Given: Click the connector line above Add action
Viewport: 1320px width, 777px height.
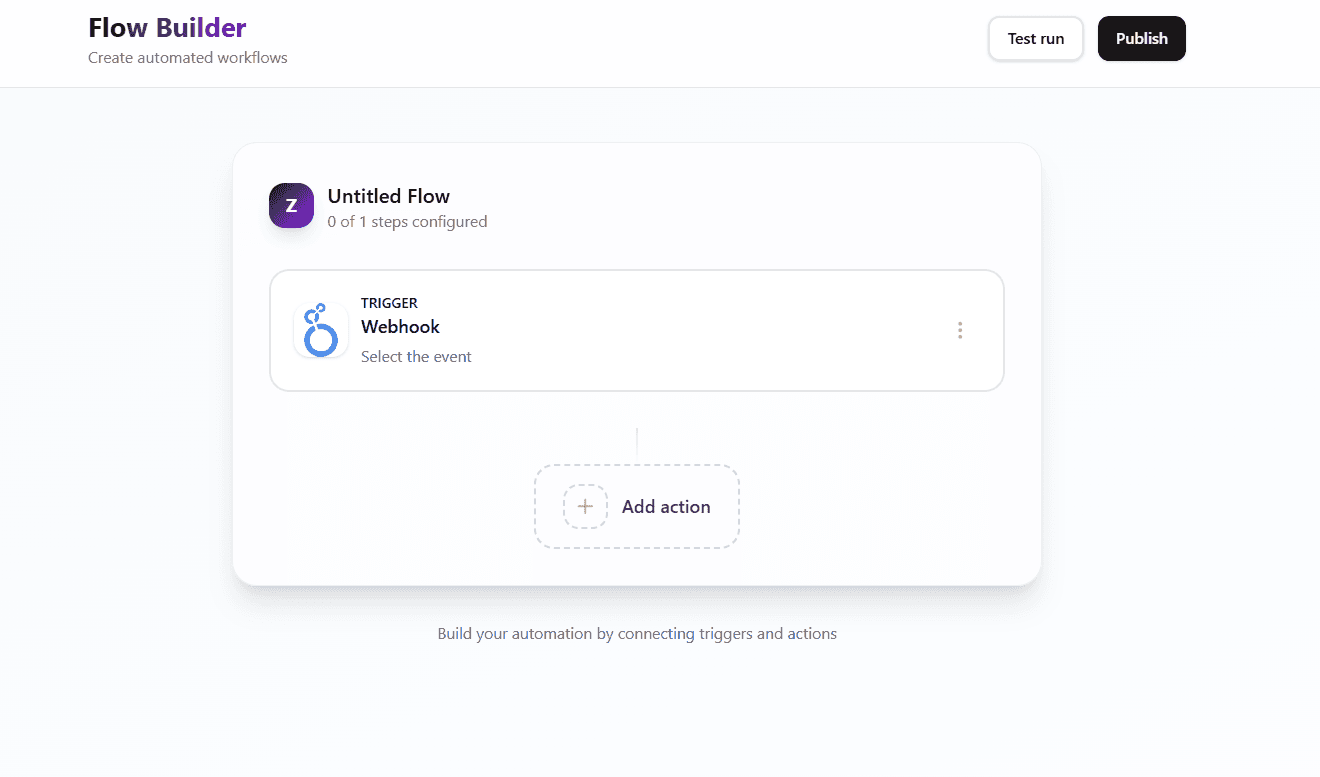Looking at the screenshot, I should click(x=637, y=446).
